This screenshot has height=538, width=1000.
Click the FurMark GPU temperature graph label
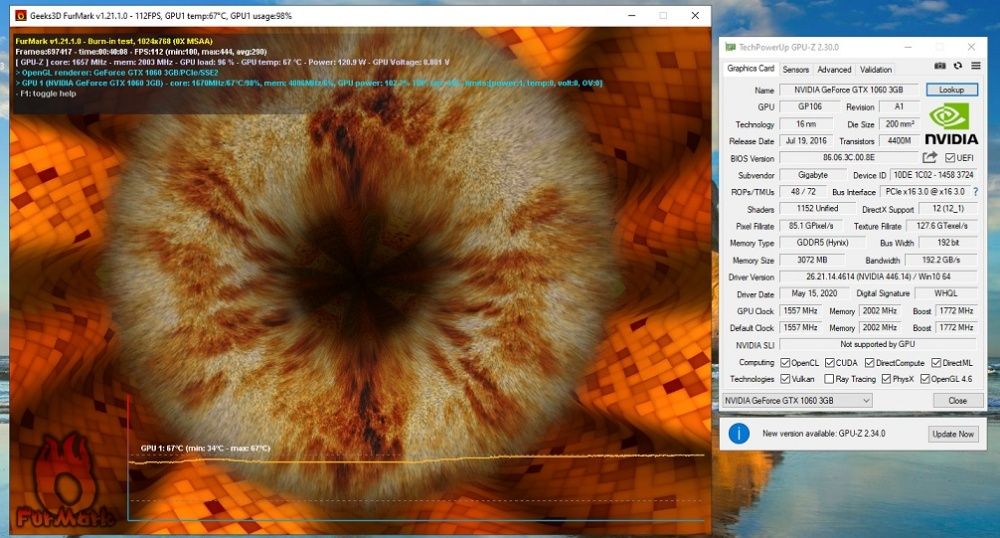point(205,448)
